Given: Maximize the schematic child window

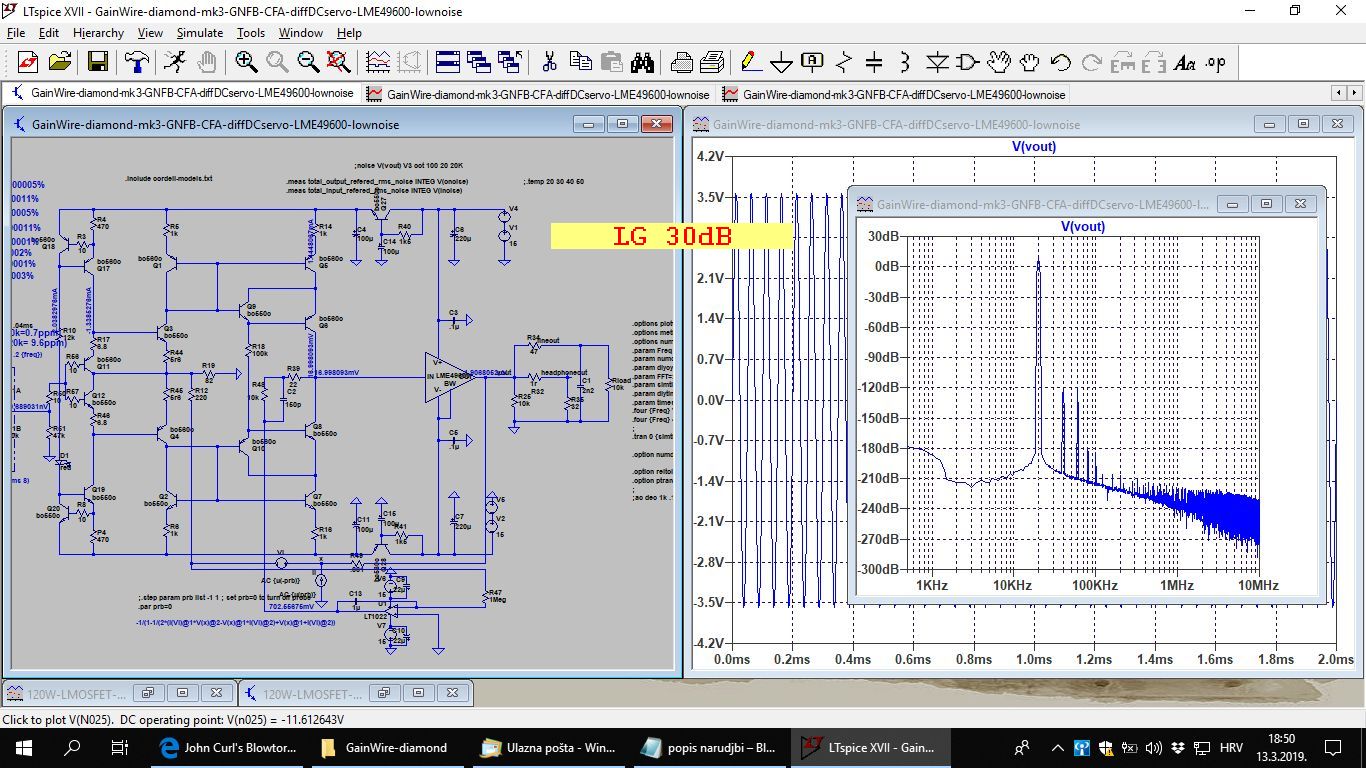Looking at the screenshot, I should (622, 124).
